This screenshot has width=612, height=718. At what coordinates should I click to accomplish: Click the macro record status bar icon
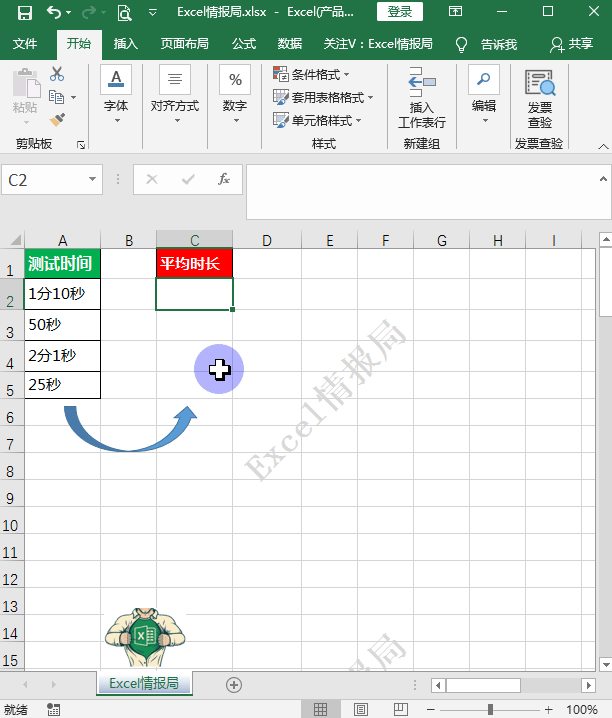[54, 710]
